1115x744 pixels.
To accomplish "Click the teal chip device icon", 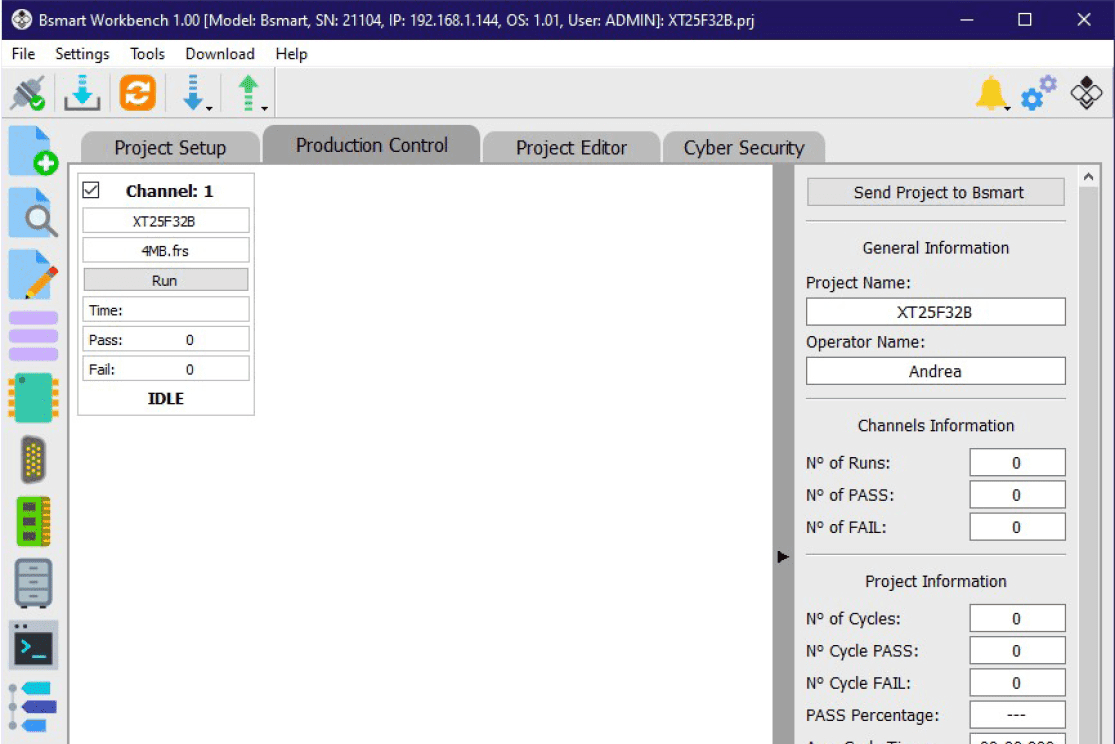I will pyautogui.click(x=33, y=398).
